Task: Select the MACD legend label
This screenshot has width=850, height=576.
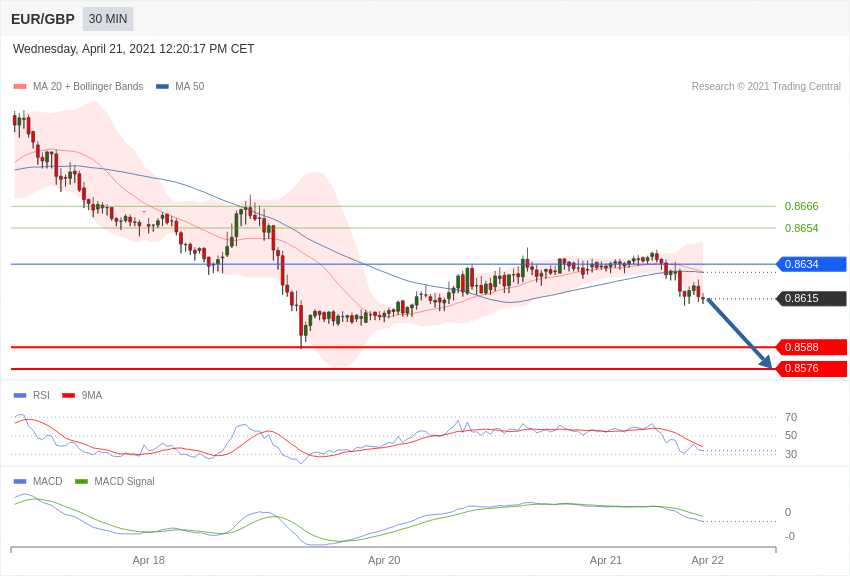Action: [48, 482]
